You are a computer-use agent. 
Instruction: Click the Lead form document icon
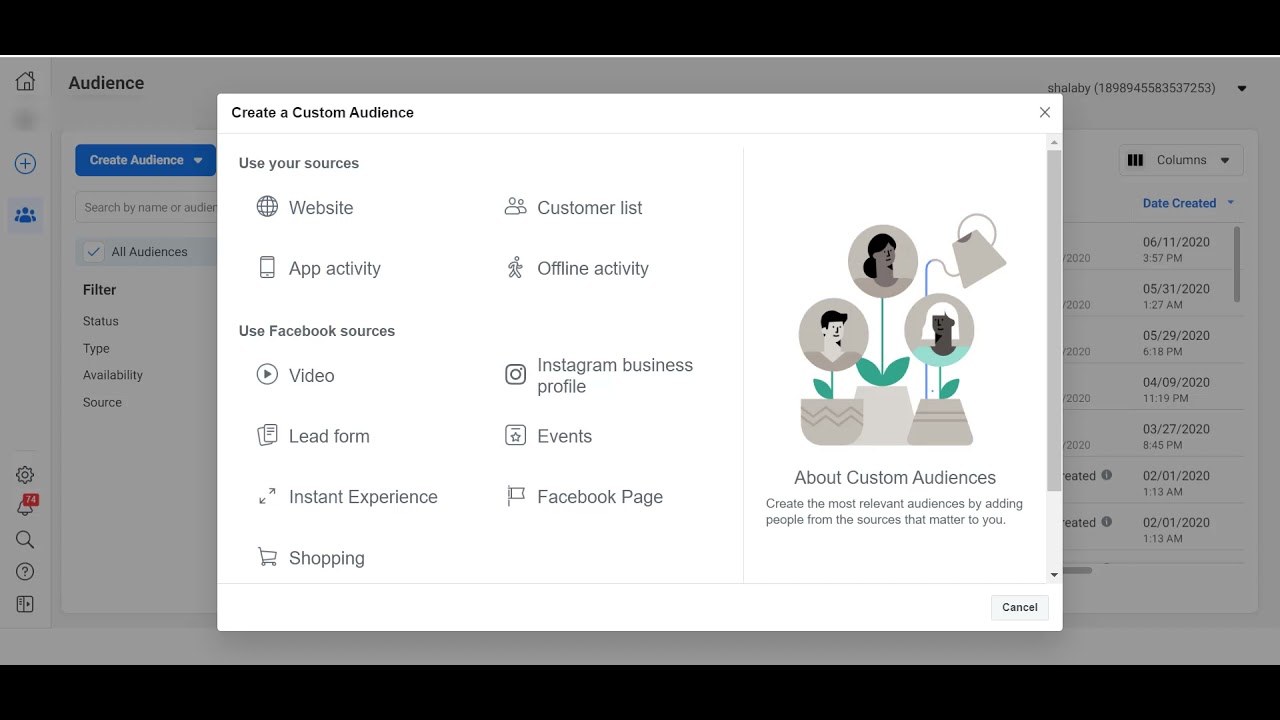point(267,435)
